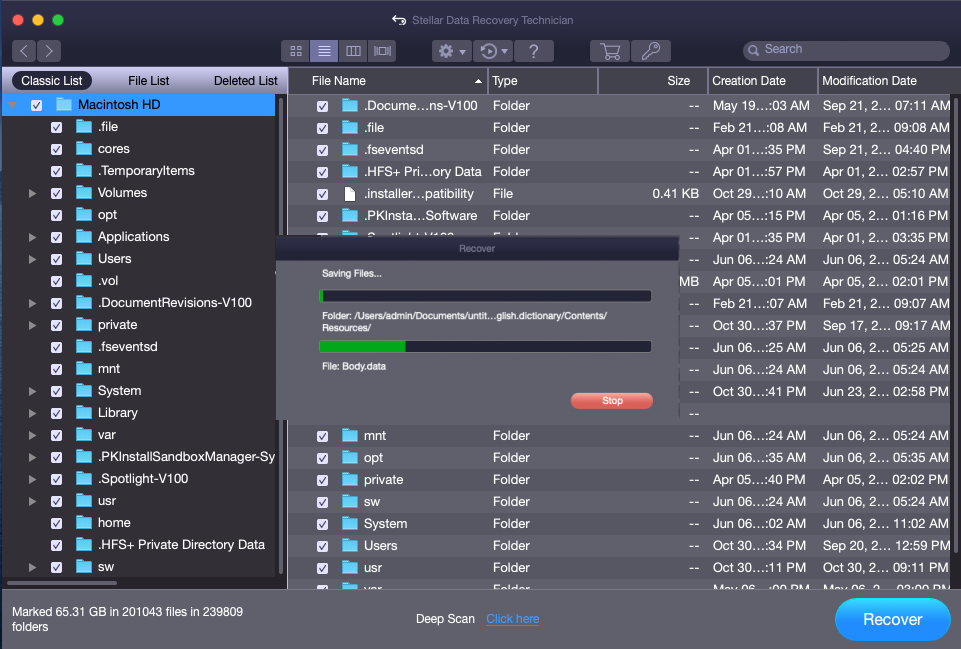Expand the Library folder in the tree

pos(32,413)
